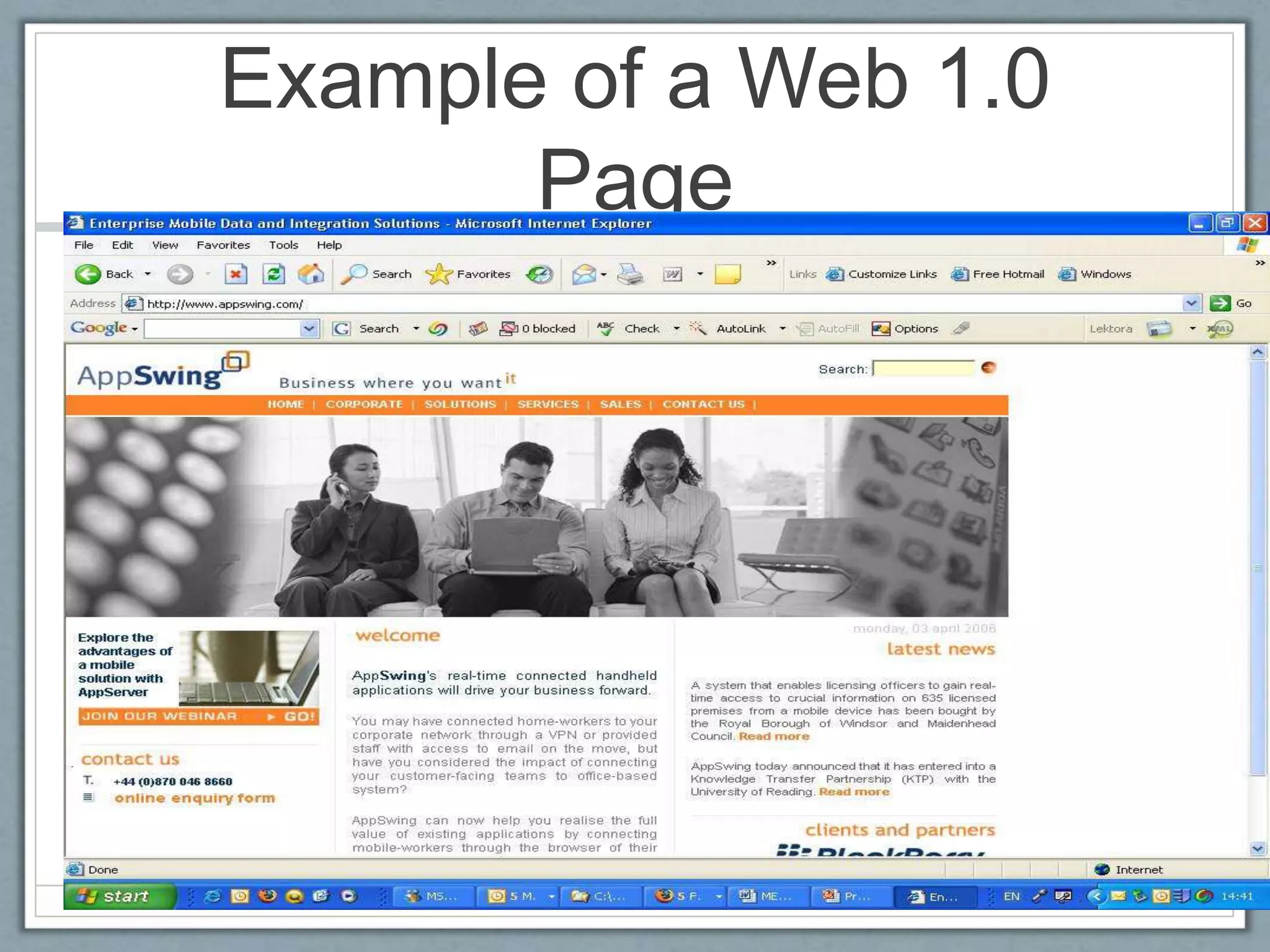The image size is (1270, 952).
Task: Click the EN language indicator in taskbar
Action: coord(1011,896)
